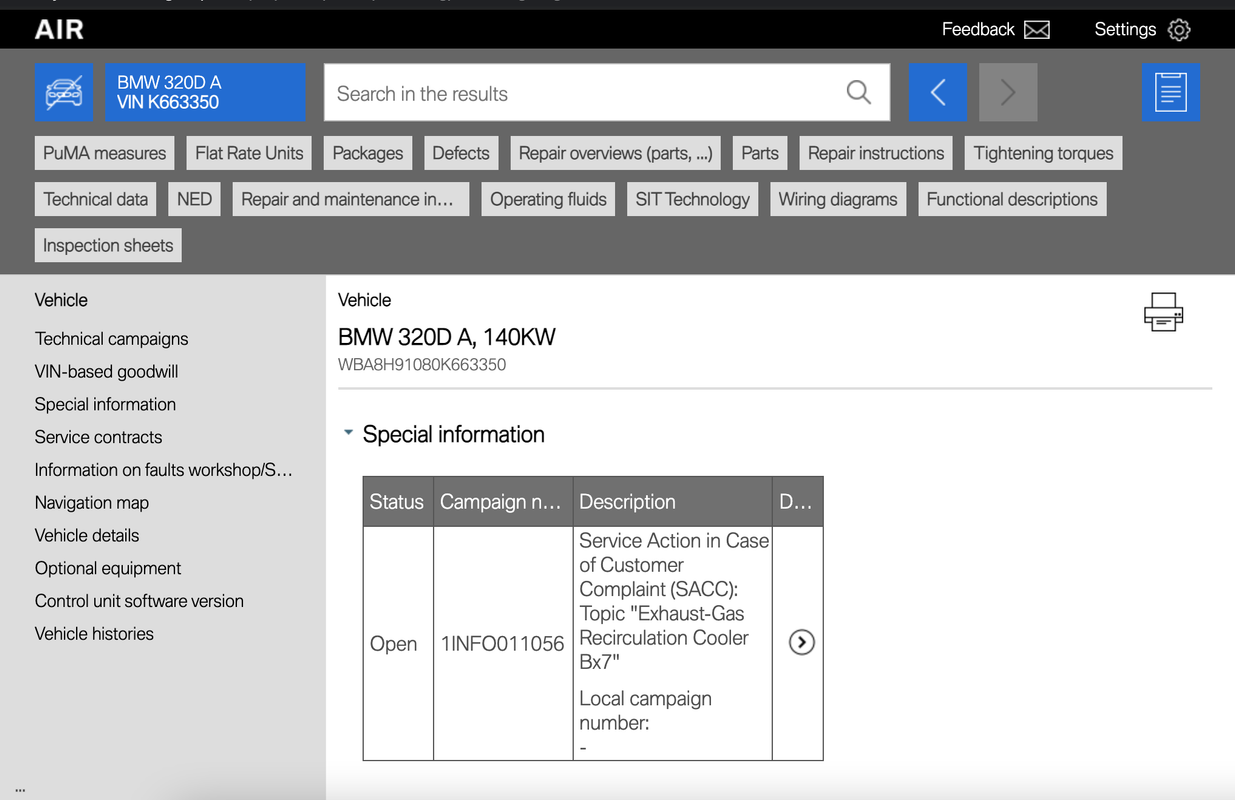1235x800 pixels.
Task: Click the Description column header
Action: (673, 502)
